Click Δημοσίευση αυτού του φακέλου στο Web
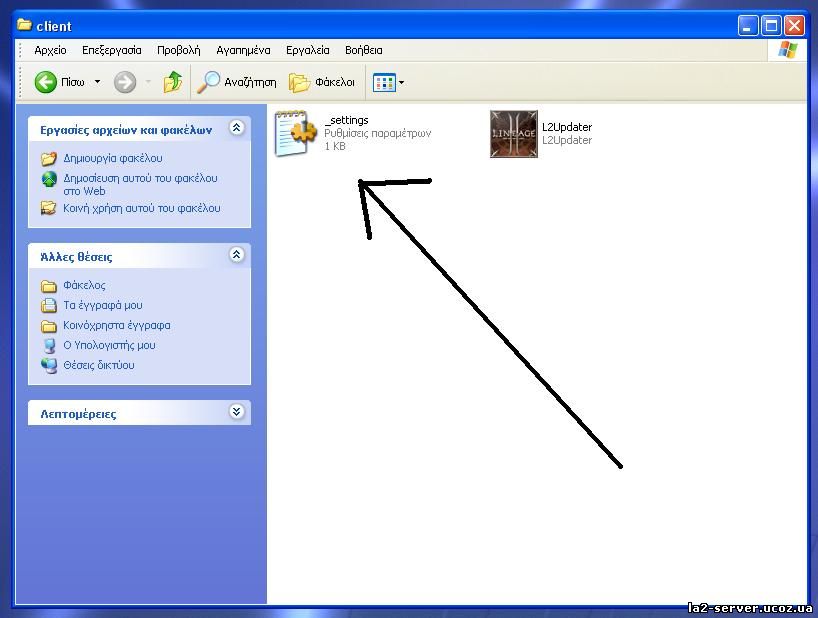 click(140, 185)
